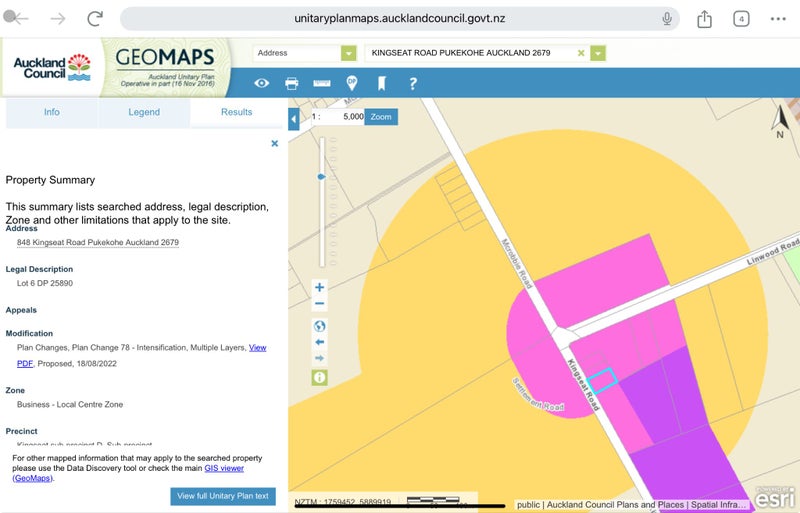The width and height of the screenshot is (800, 513).
Task: Switch to the Info tab
Action: click(x=52, y=112)
